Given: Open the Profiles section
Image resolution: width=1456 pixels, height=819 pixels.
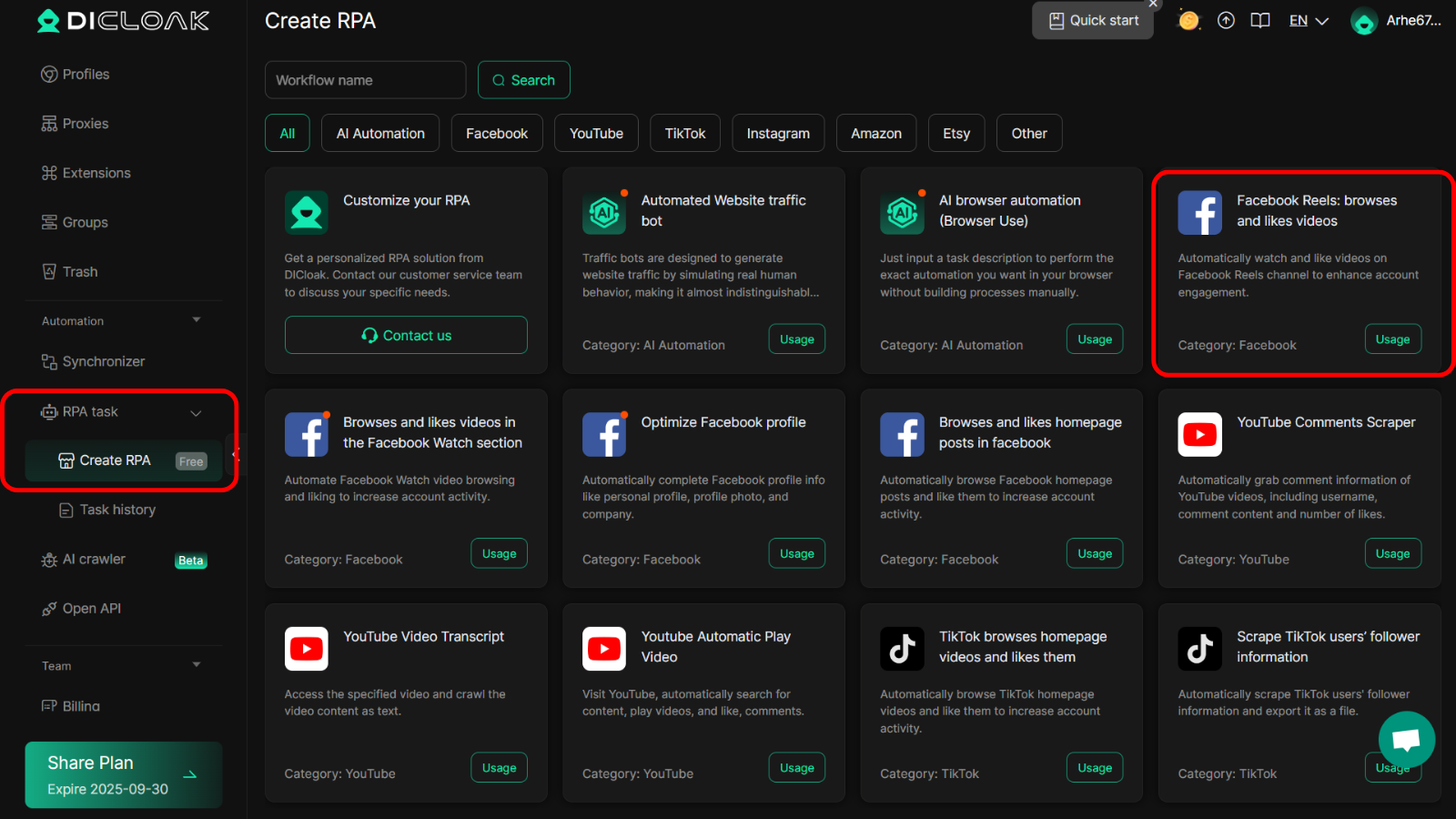Looking at the screenshot, I should [76, 75].
